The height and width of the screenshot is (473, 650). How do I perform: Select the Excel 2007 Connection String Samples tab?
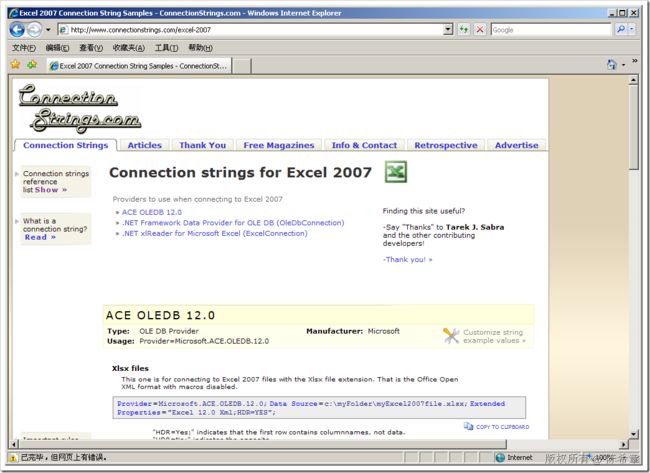tap(138, 66)
